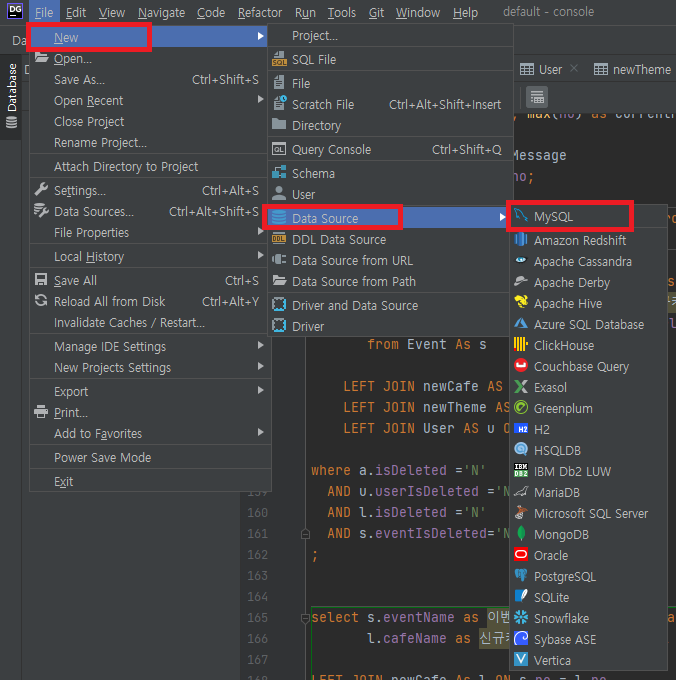Select the H2 database icon
Screen dimensions: 676x680
(x=521, y=429)
